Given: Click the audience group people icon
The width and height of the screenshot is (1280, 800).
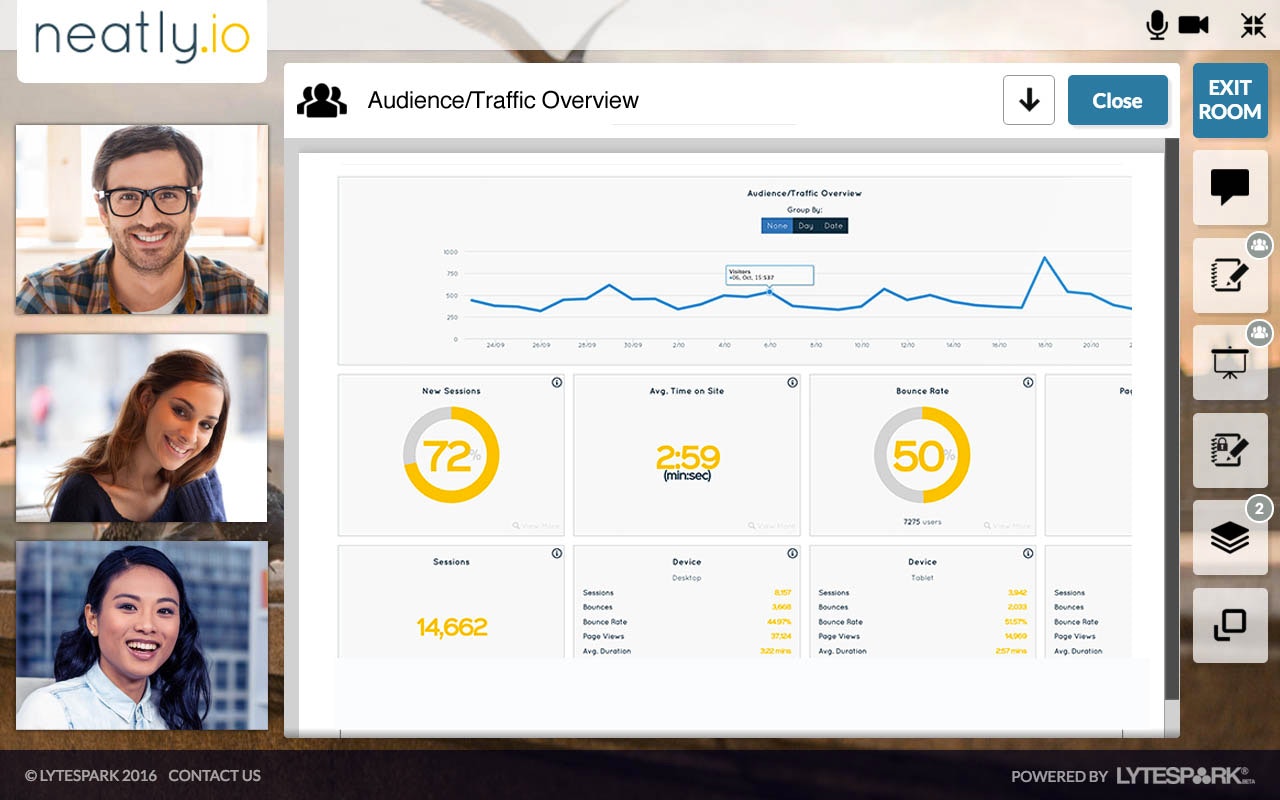Looking at the screenshot, I should pos(322,100).
